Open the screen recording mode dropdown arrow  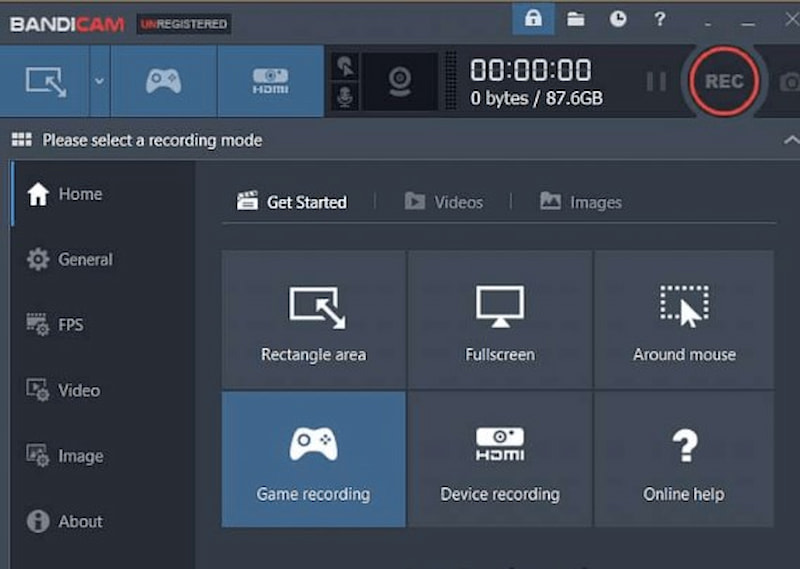pos(99,81)
